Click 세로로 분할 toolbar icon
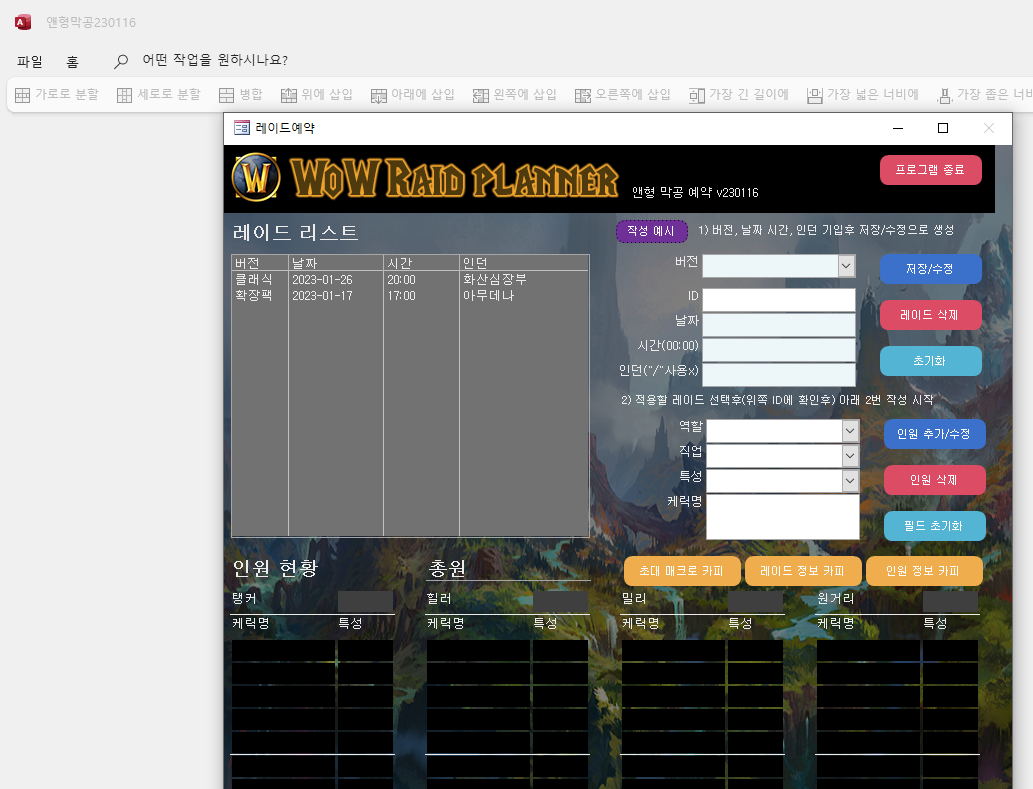Screen dimensions: 1033x789 125,95
